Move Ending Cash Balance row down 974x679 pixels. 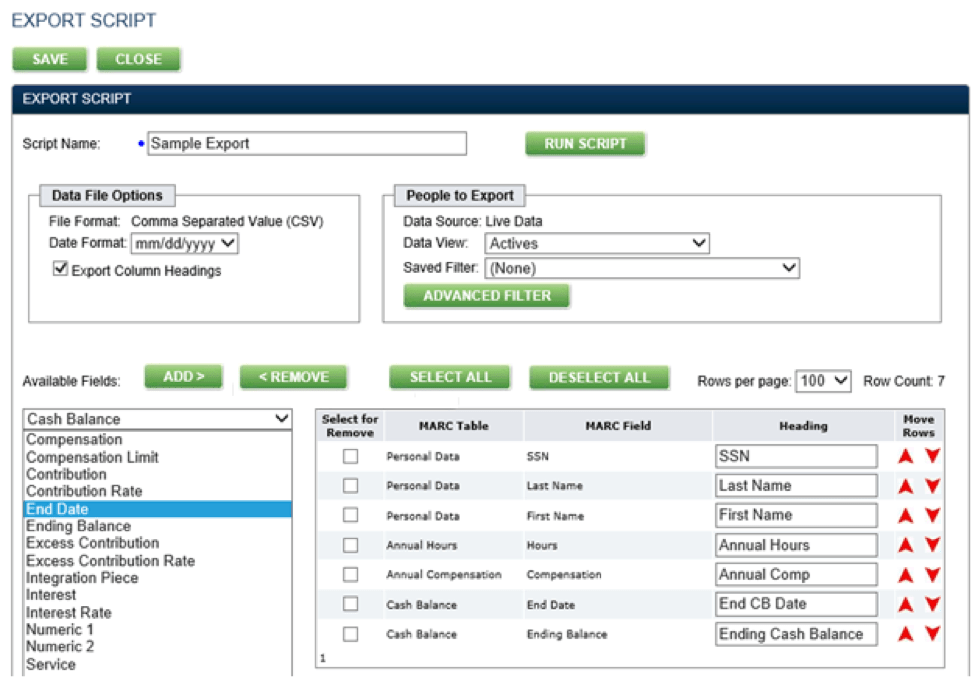click(x=932, y=633)
